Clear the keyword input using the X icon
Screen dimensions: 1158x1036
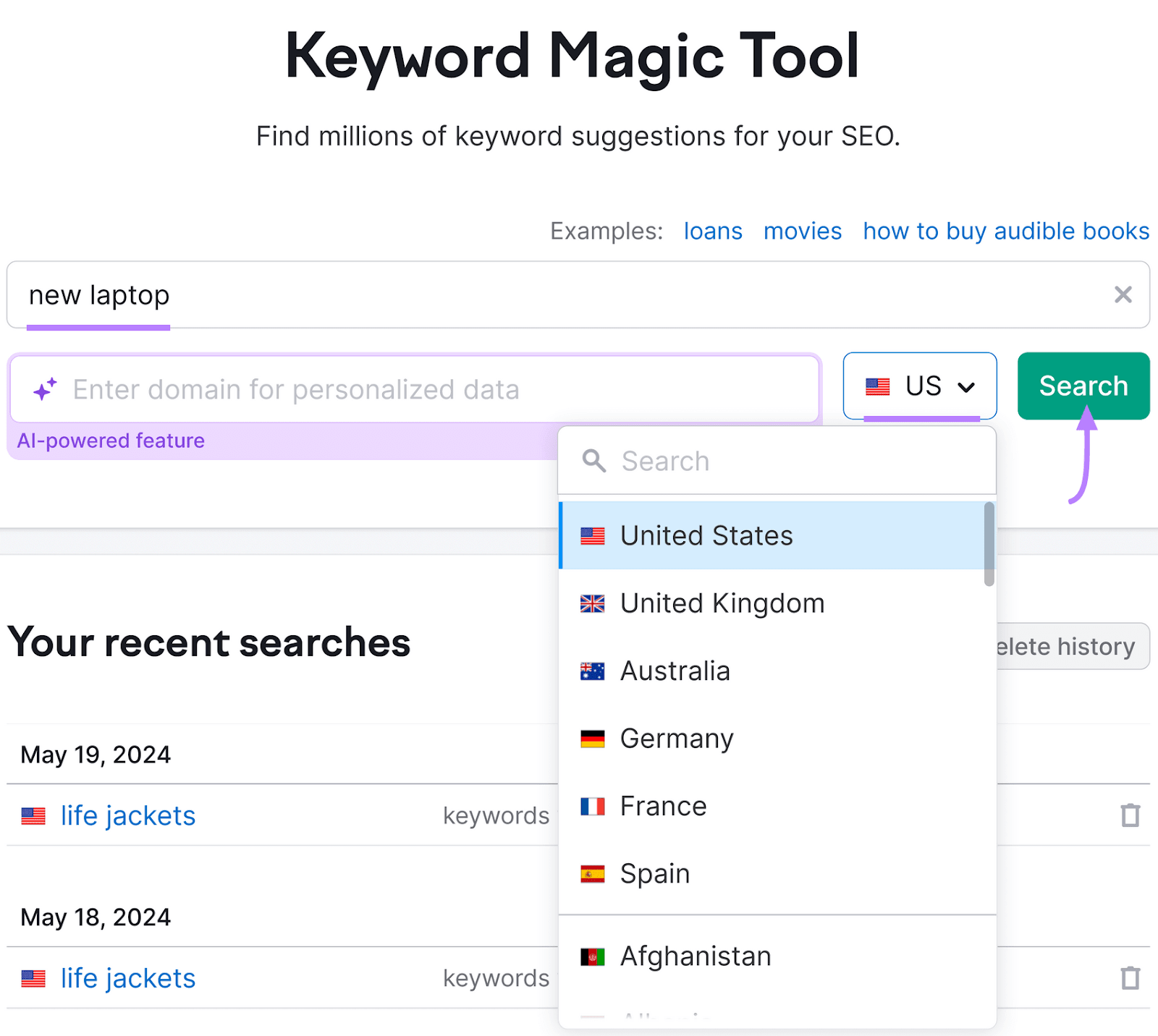[x=1123, y=294]
